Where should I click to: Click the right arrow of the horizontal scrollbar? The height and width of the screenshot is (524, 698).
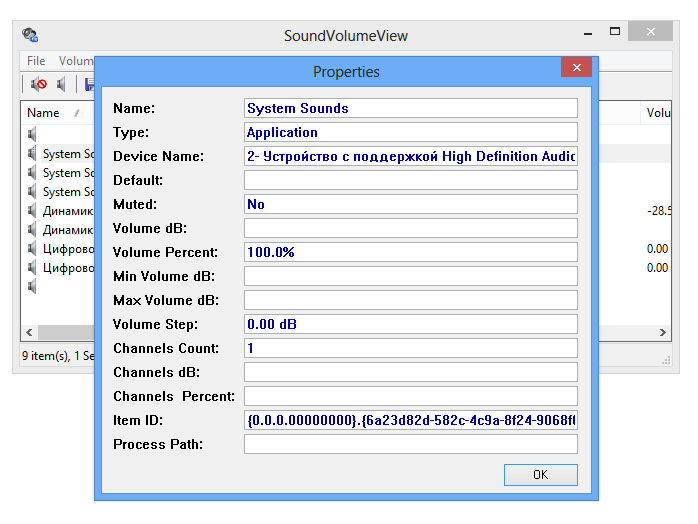coord(662,332)
